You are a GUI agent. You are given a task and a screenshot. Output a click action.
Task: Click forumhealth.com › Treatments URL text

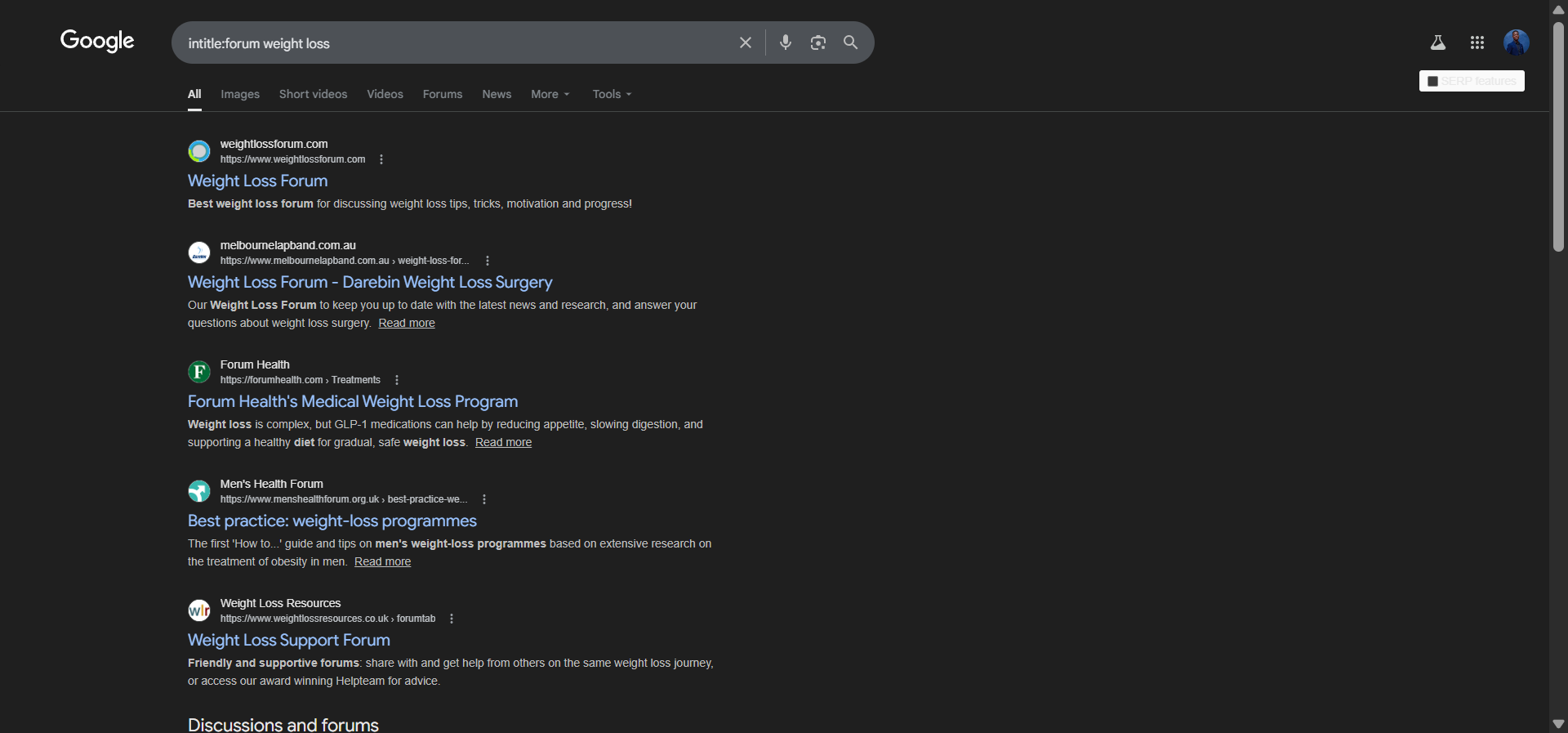pyautogui.click(x=301, y=380)
